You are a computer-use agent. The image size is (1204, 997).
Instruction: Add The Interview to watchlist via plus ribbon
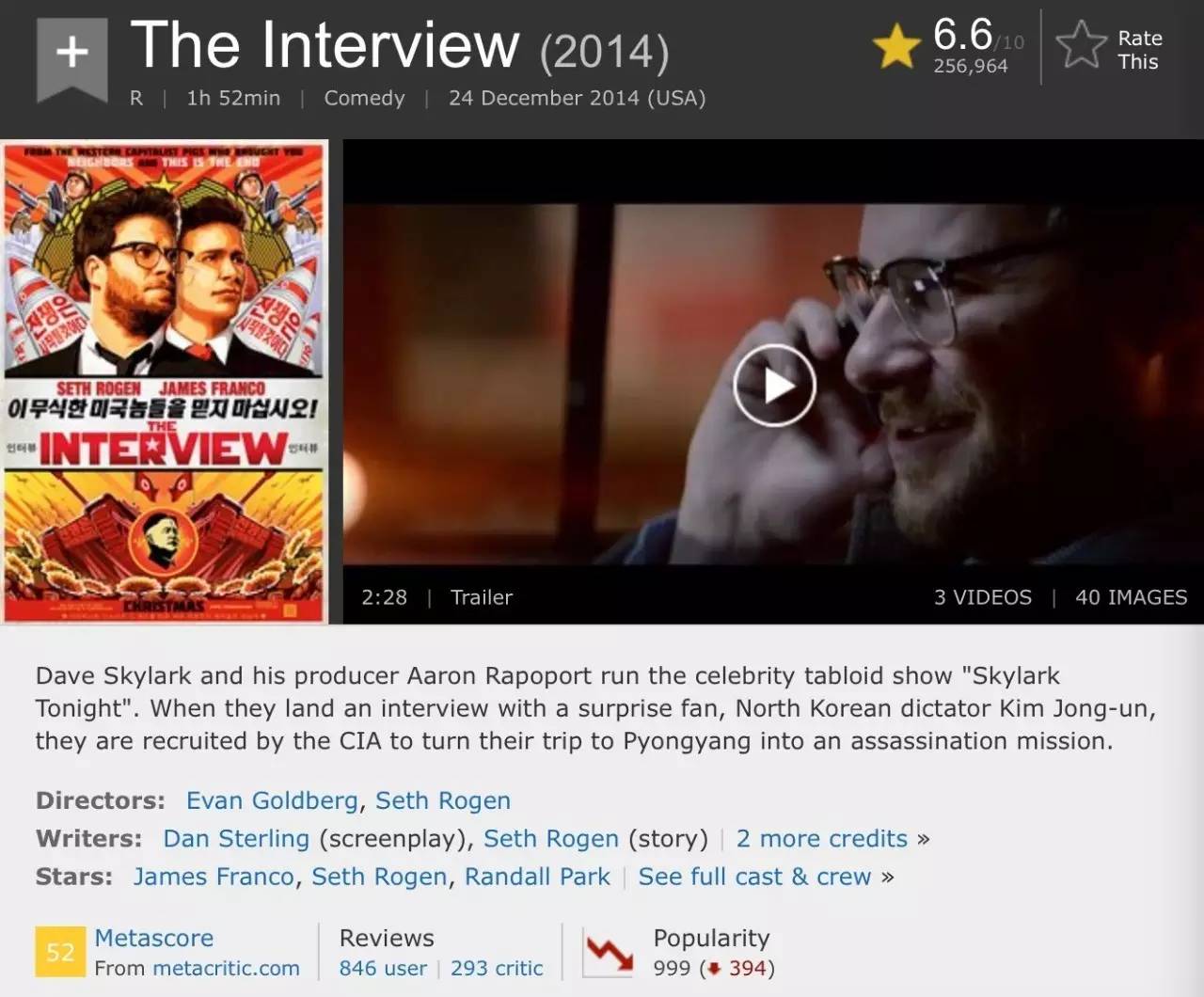pos(71,59)
